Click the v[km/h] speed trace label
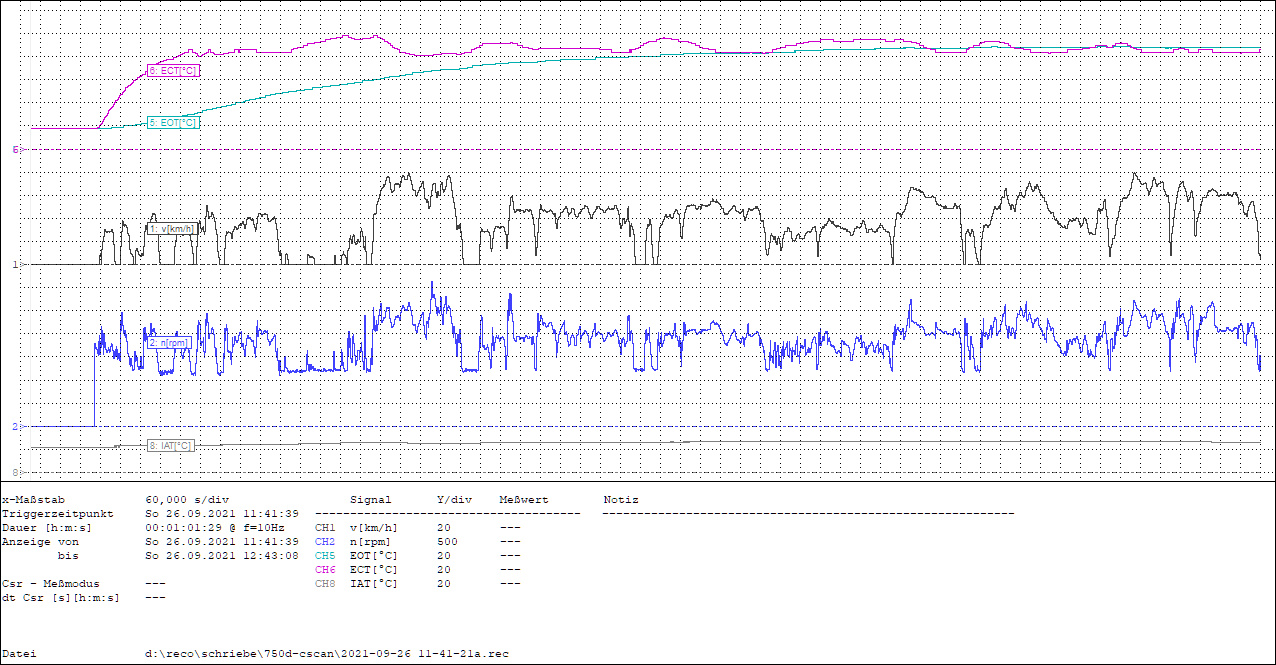 [x=171, y=229]
